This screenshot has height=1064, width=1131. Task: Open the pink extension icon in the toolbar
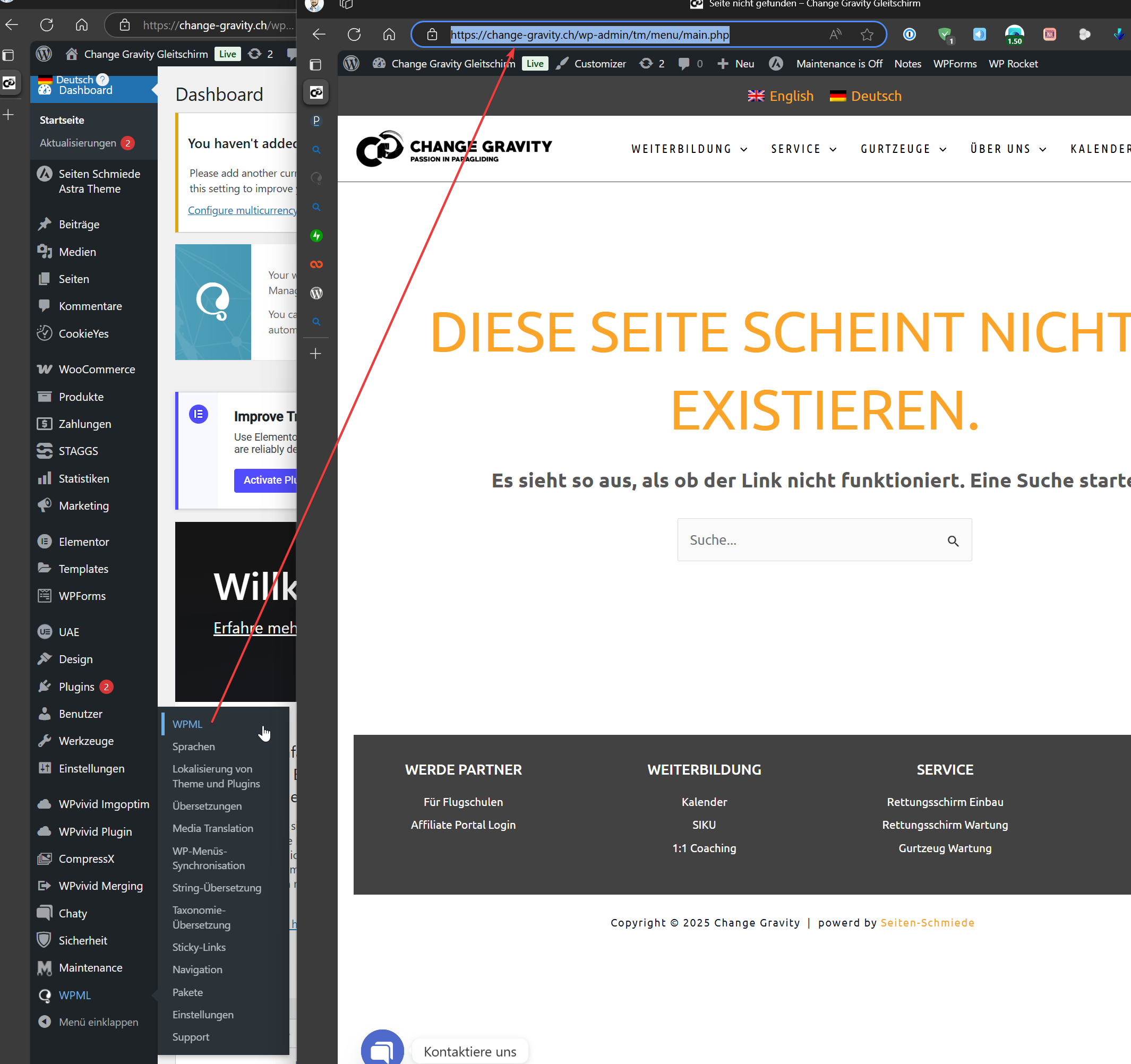1049,35
